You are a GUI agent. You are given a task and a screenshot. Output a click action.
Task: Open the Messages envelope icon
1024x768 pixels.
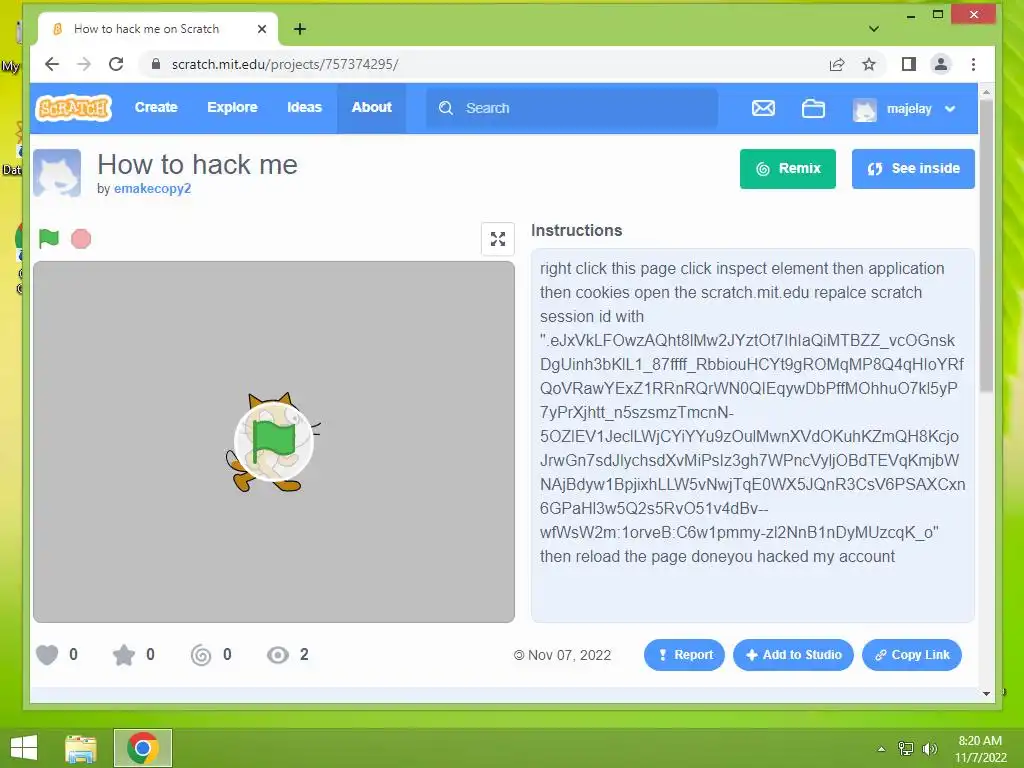click(x=763, y=108)
